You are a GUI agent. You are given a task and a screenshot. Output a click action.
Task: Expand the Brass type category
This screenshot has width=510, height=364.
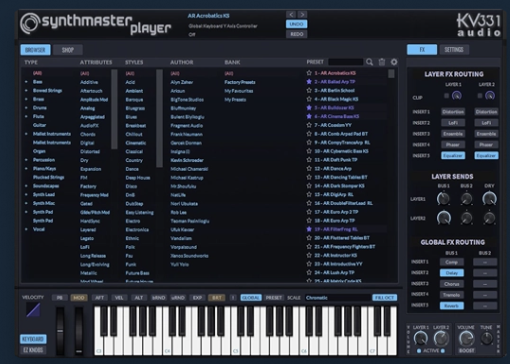26,99
